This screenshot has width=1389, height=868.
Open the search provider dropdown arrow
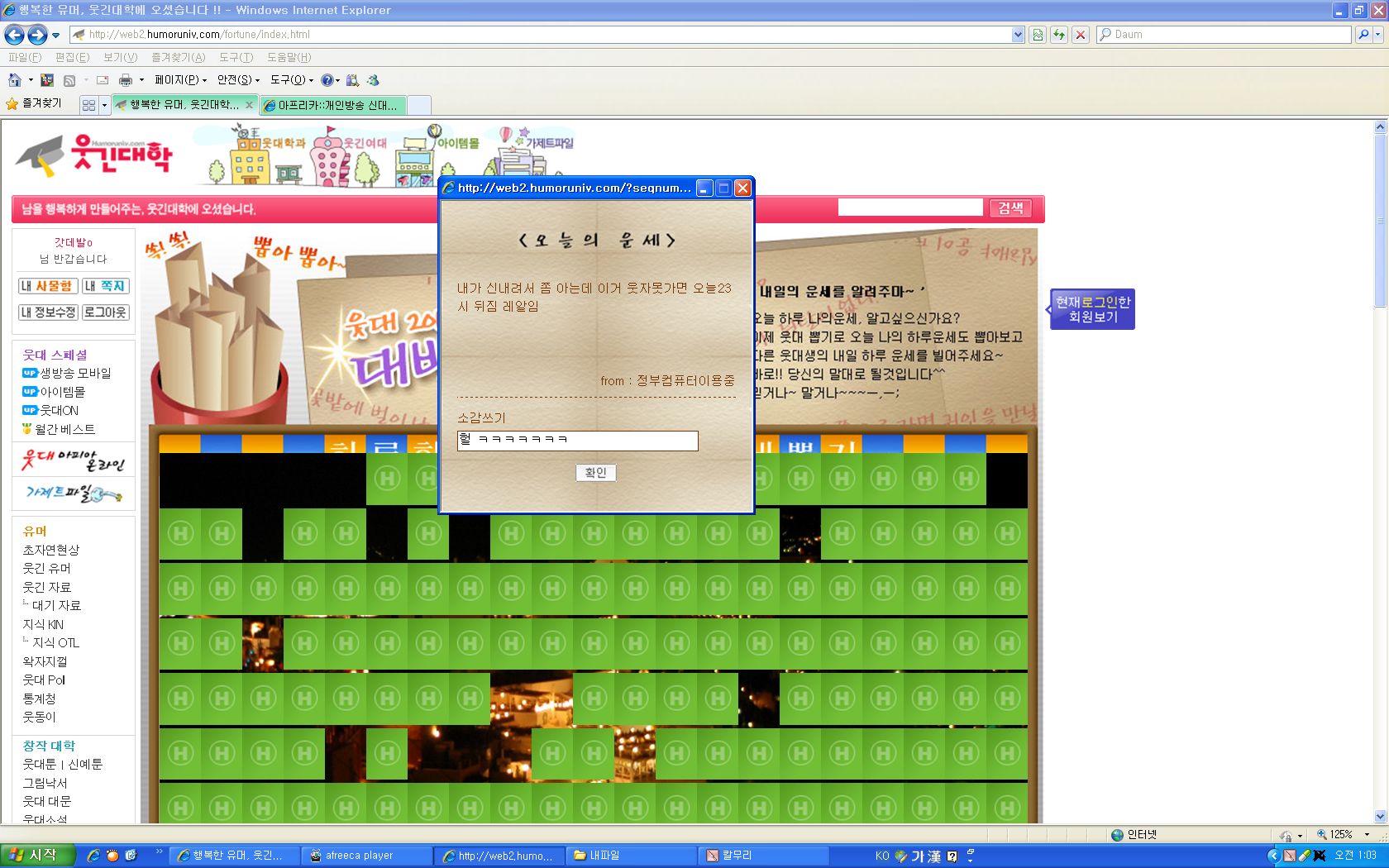pyautogui.click(x=1379, y=35)
